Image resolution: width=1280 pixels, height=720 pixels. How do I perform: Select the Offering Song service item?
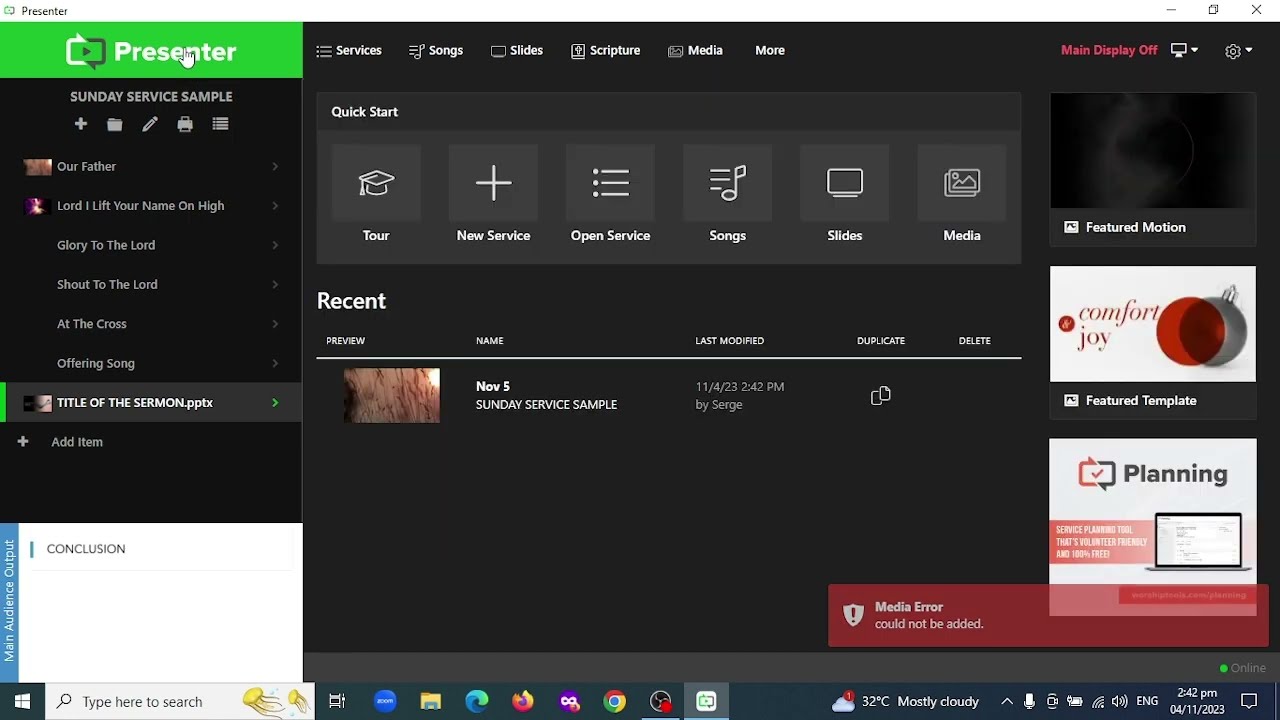(x=151, y=363)
